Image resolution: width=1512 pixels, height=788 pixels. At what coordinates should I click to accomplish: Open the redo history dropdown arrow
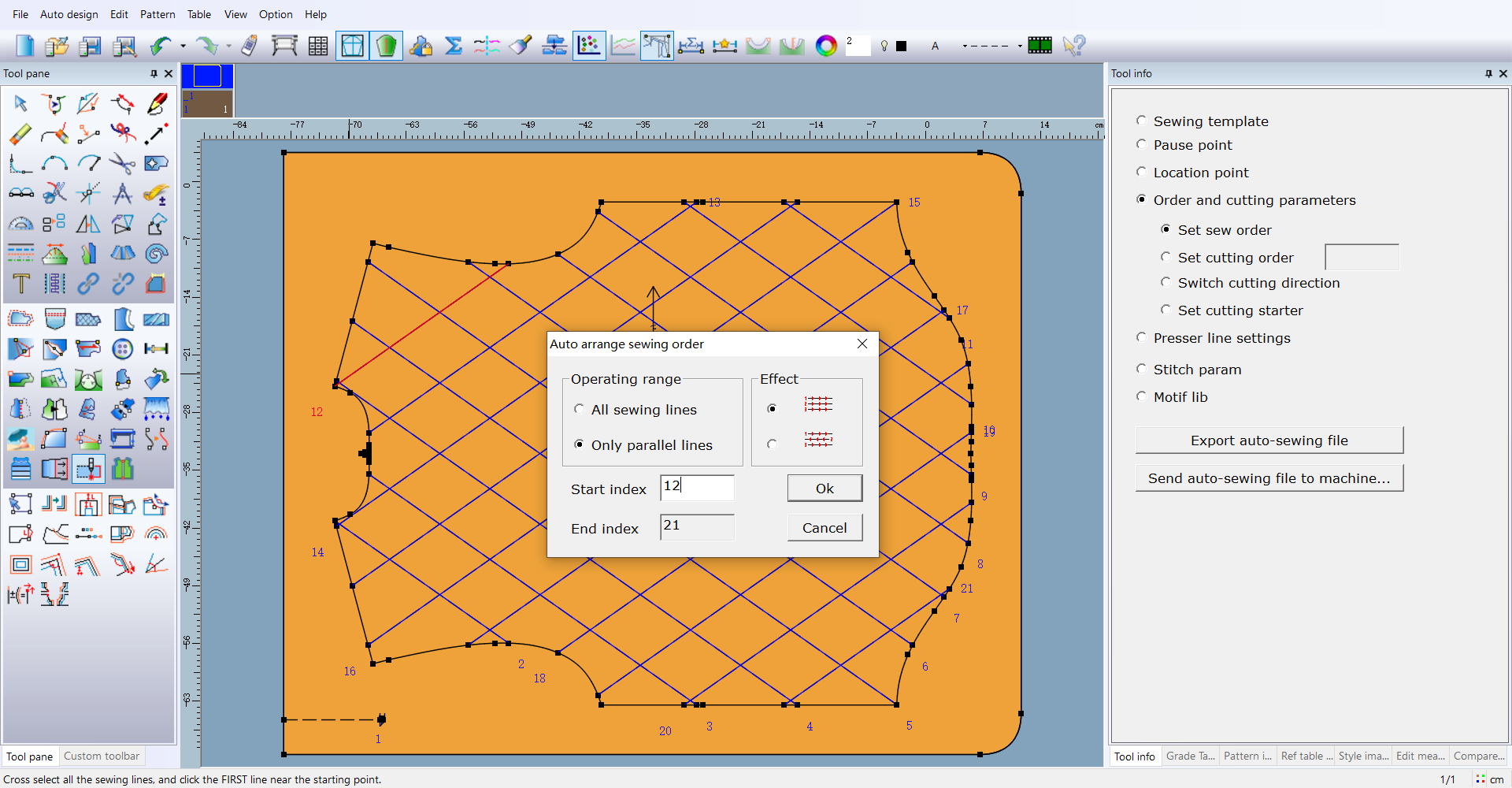(x=228, y=46)
